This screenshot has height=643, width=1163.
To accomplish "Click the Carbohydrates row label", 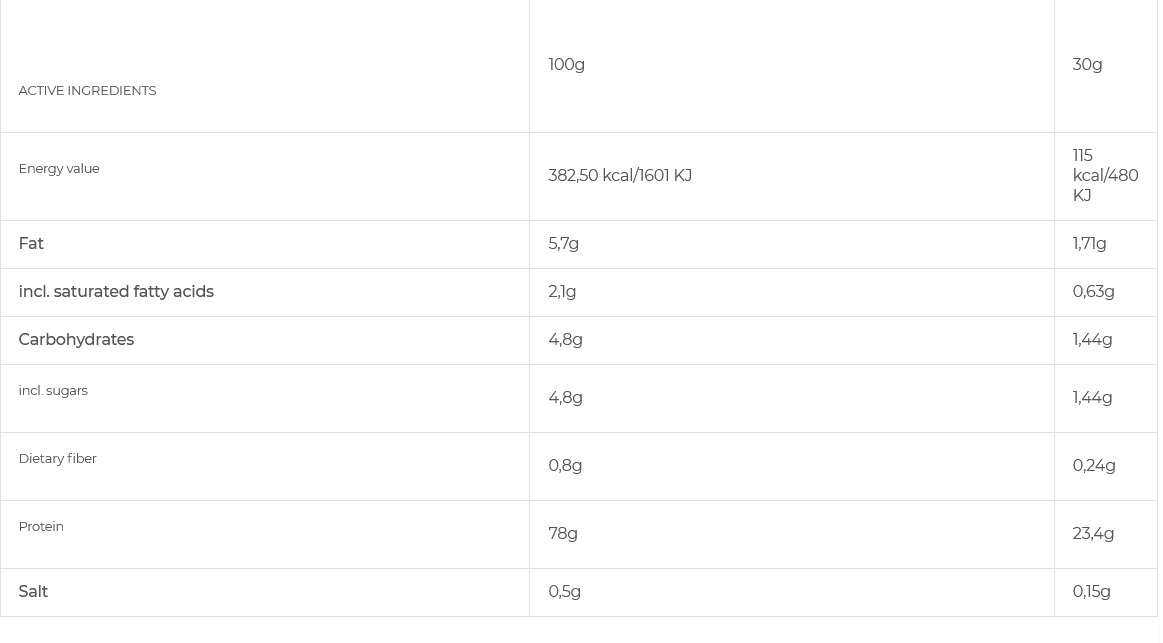I will pos(76,340).
